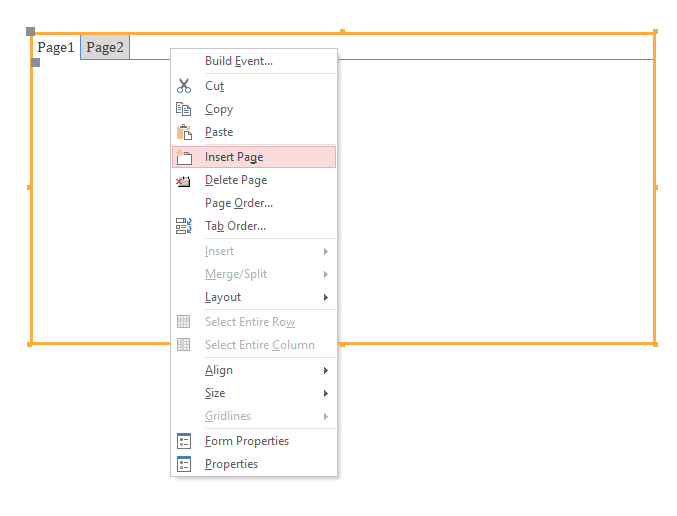This screenshot has width=677, height=516.
Task: Click the Tab Order icon
Action: (184, 226)
